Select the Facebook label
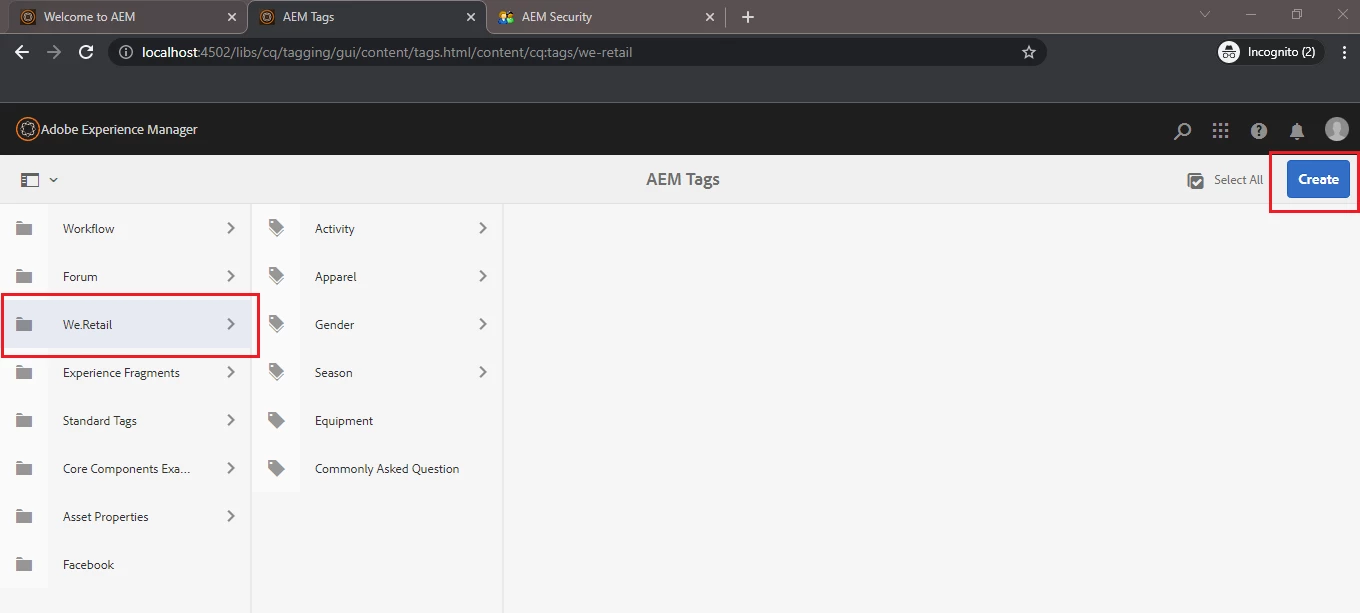This screenshot has height=613, width=1360. pyautogui.click(x=88, y=565)
